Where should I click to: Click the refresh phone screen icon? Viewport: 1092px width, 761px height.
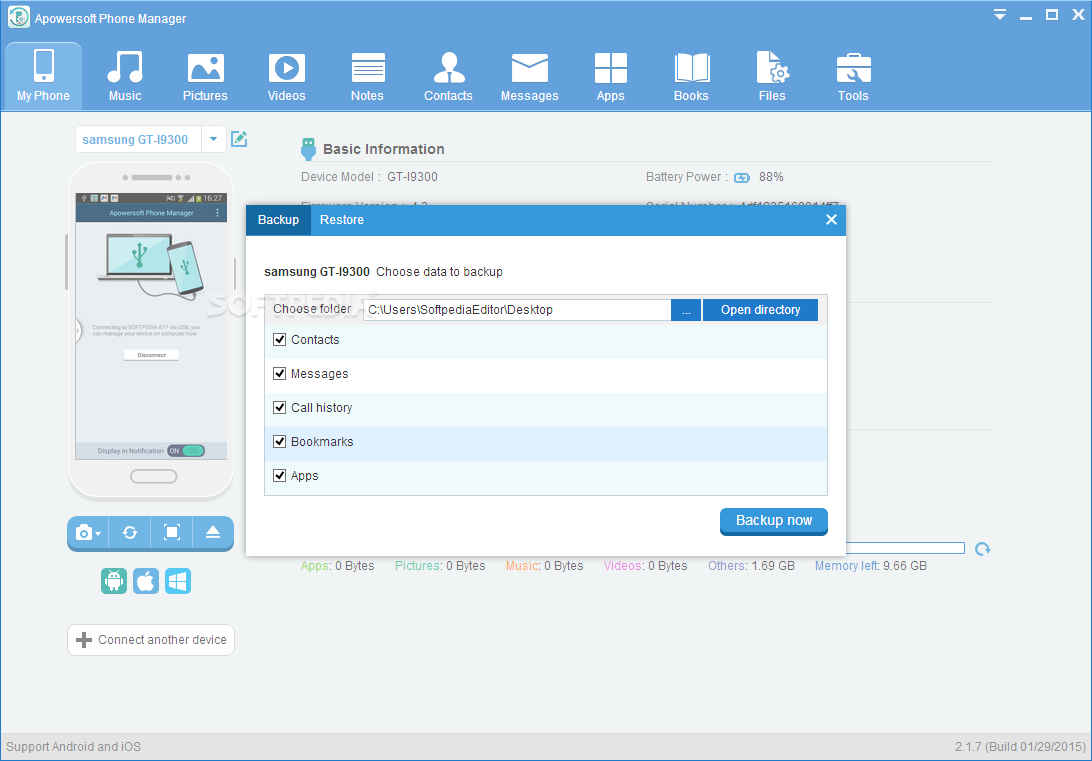[130, 533]
